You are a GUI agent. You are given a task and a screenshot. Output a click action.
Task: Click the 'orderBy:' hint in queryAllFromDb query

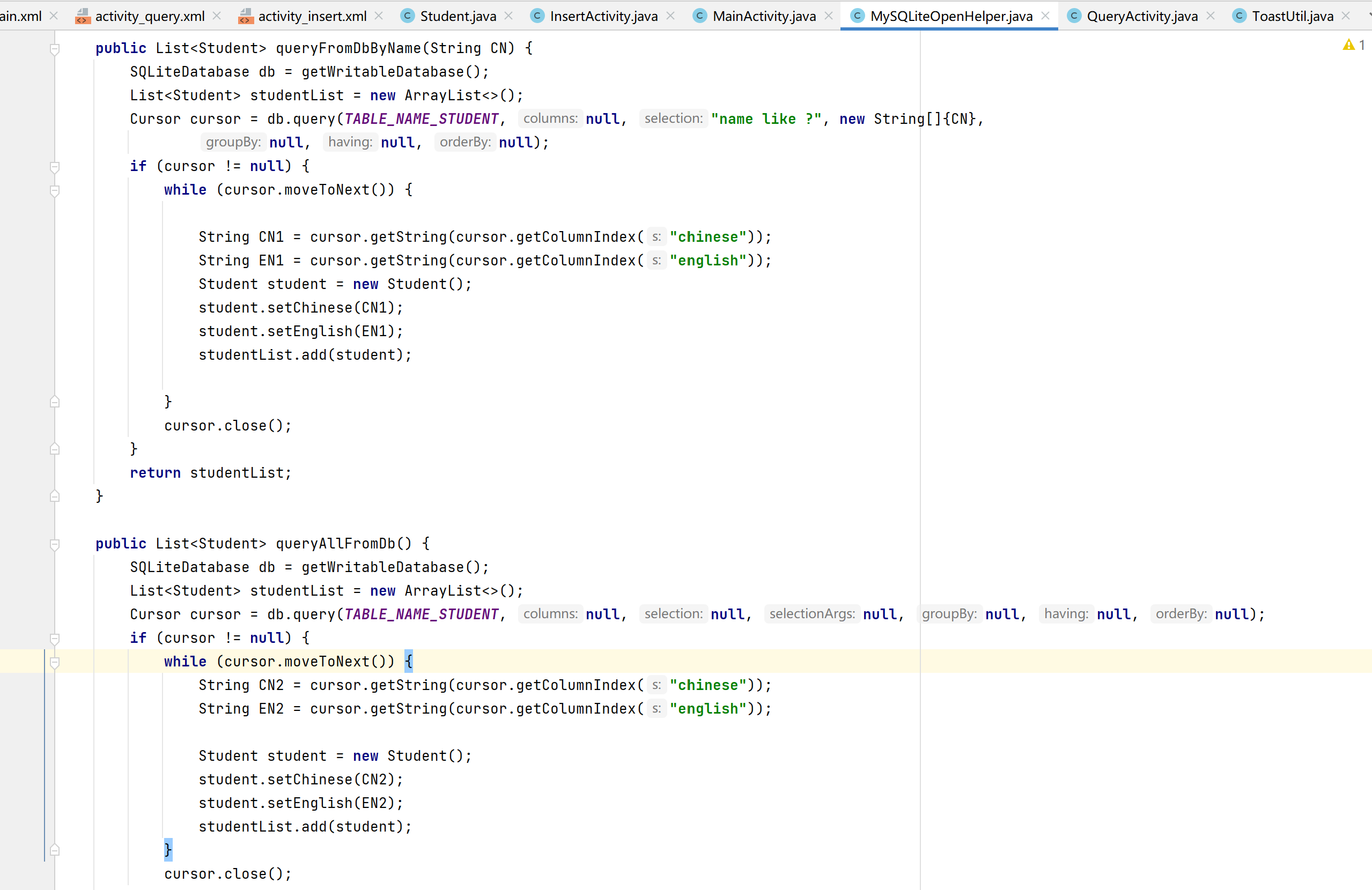[x=1181, y=614]
